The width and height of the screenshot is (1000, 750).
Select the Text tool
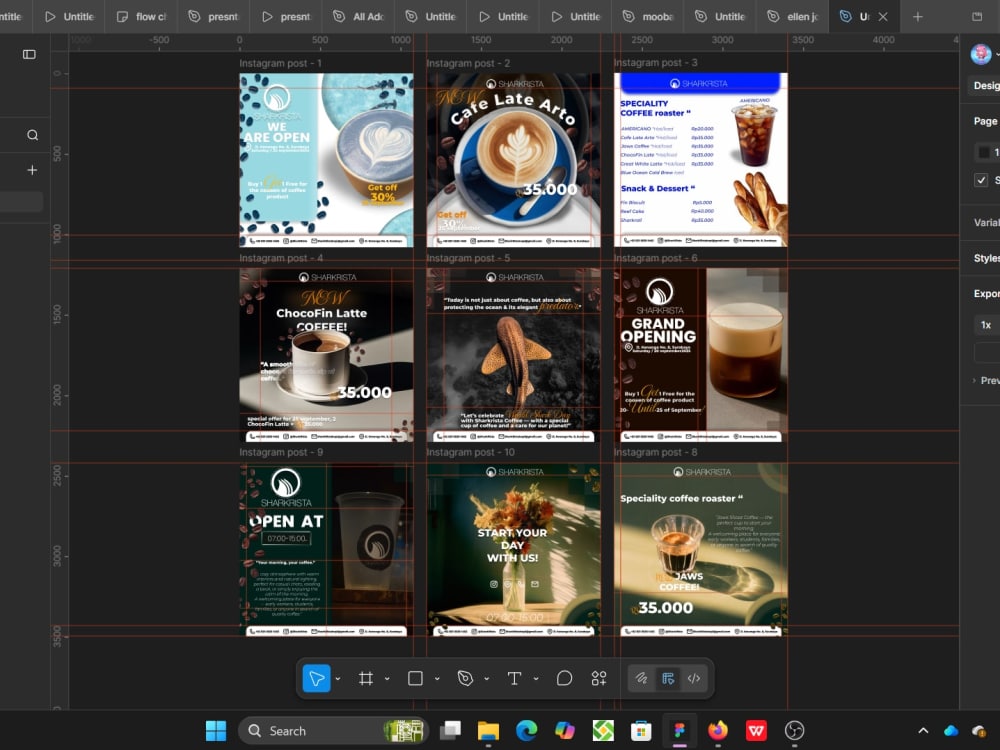tap(514, 679)
